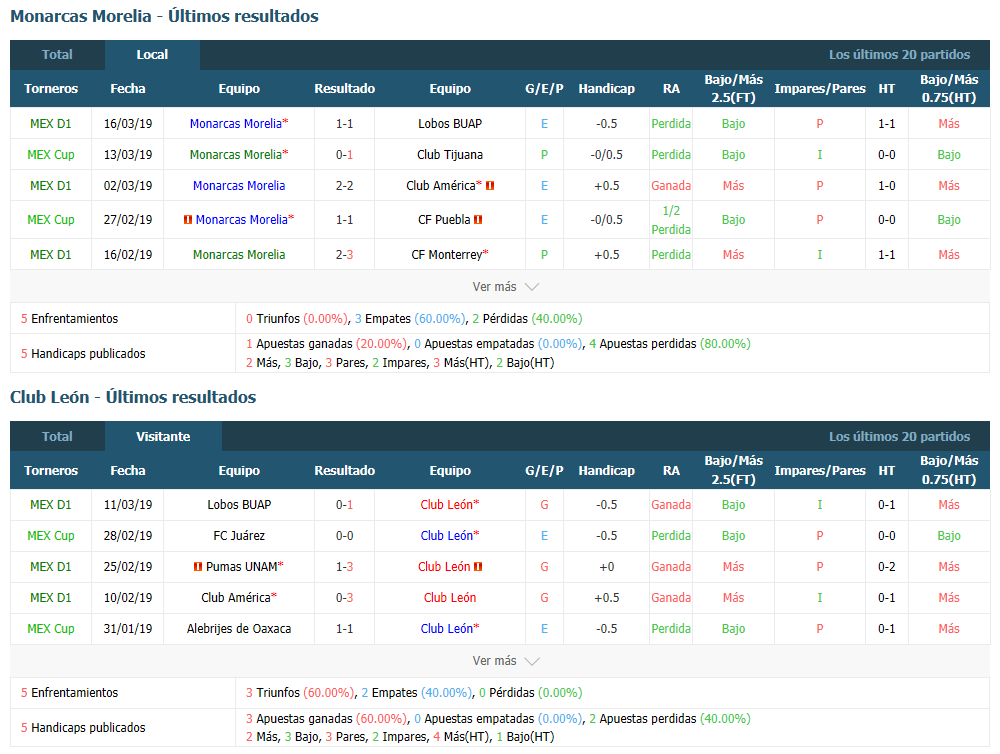
Task: Open the Alebrijes de Oaxaca team link
Action: pyautogui.click(x=239, y=629)
